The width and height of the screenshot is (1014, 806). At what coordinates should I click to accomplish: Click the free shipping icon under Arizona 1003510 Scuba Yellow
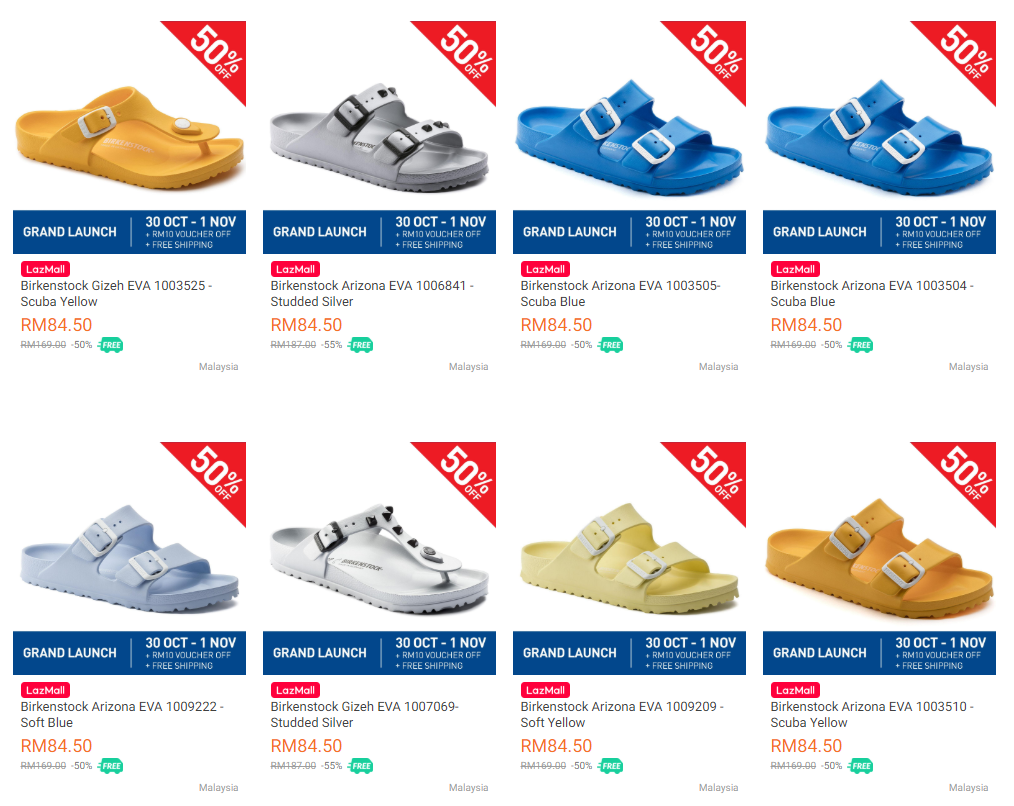click(861, 766)
